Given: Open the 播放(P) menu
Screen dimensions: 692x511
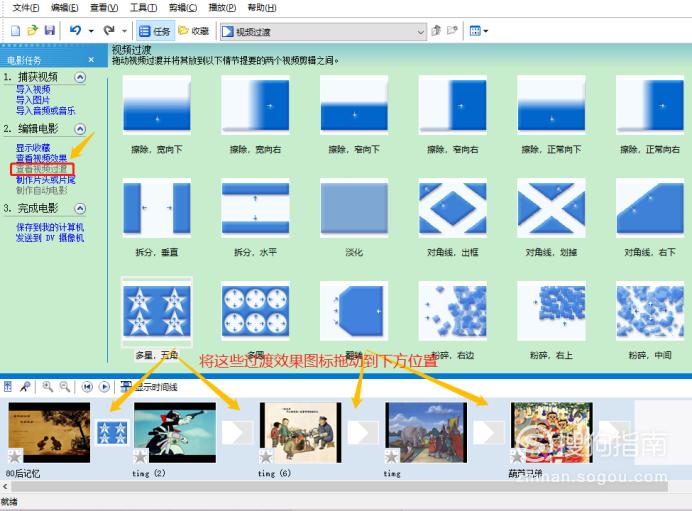Looking at the screenshot, I should point(222,8).
